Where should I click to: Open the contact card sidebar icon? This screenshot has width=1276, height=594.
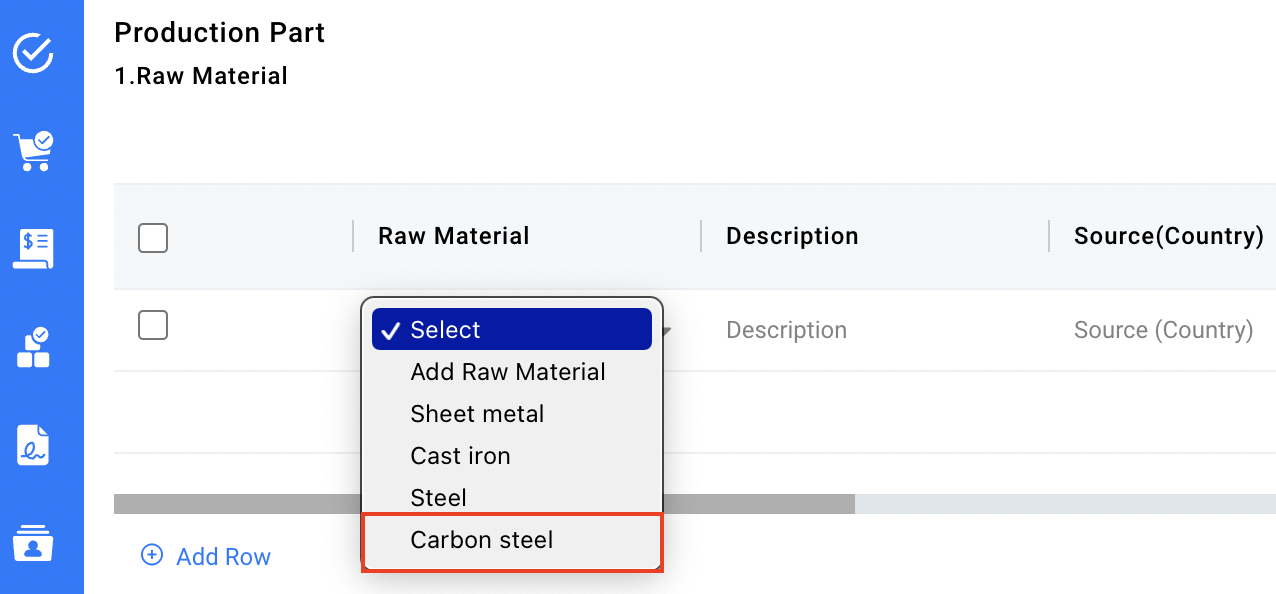33,543
